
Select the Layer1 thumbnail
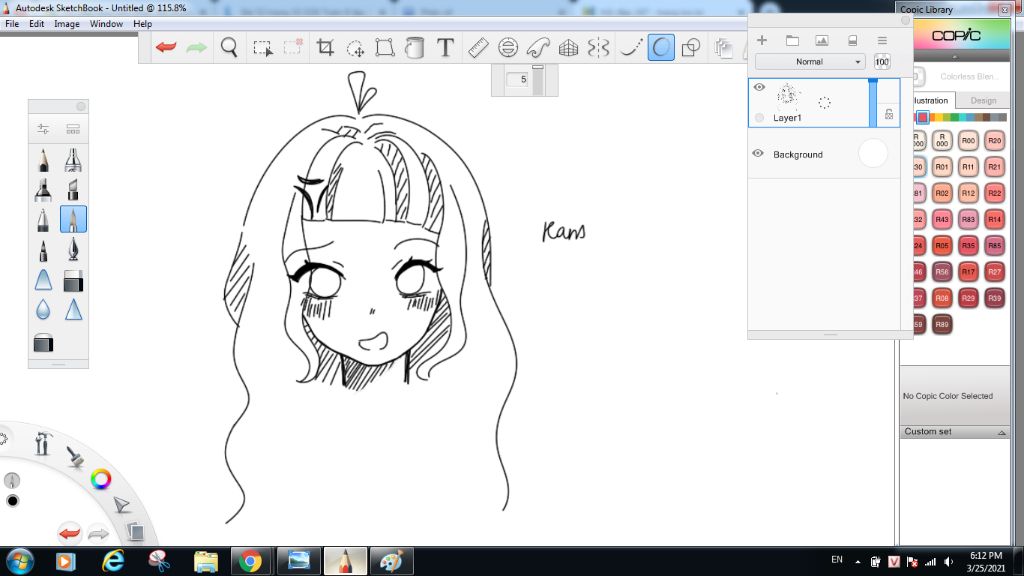pyautogui.click(x=788, y=95)
